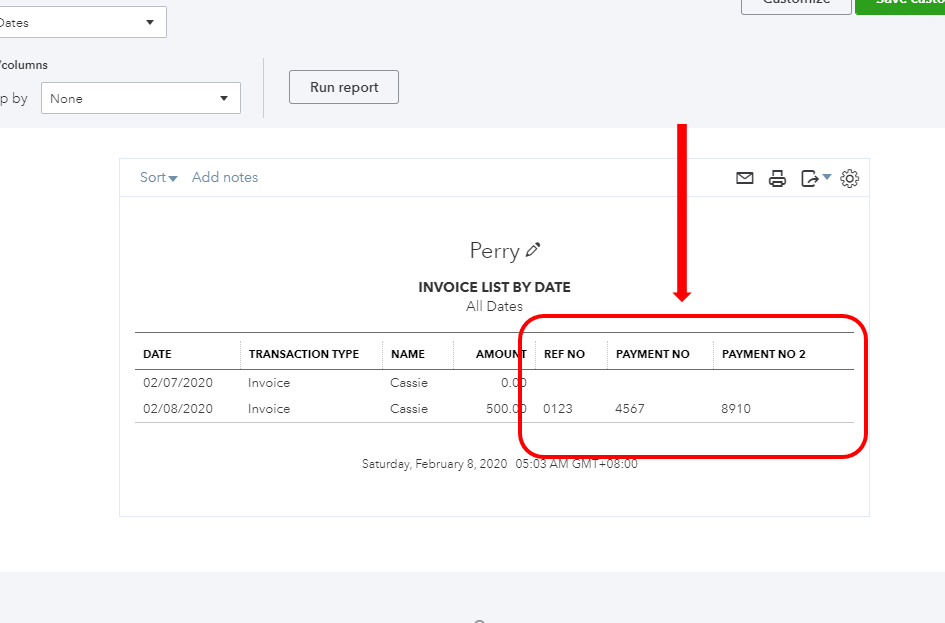Viewport: 945px width, 623px height.
Task: Click the 500.00 amount cell
Action: (x=506, y=409)
